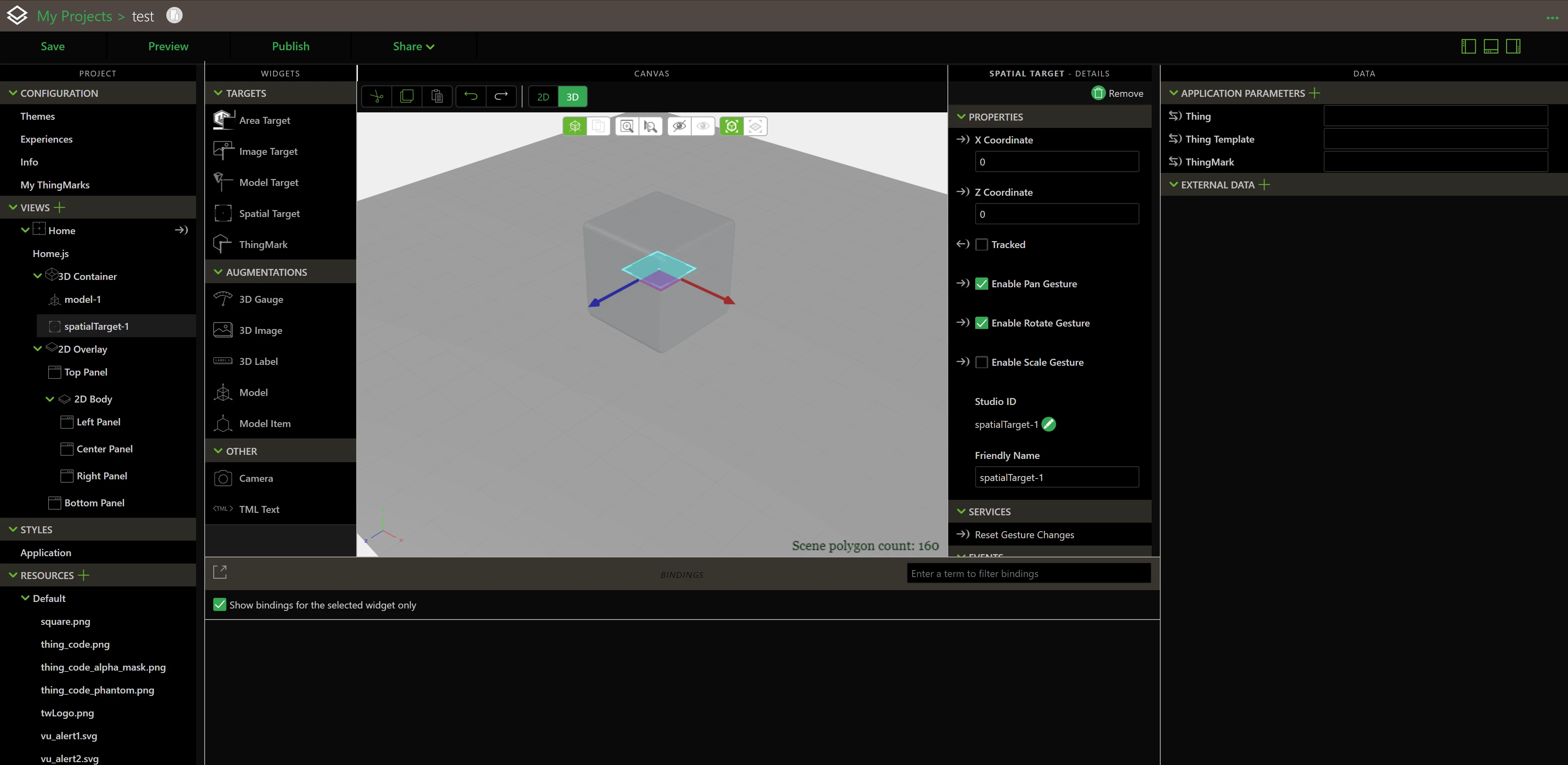Viewport: 1568px width, 765px height.
Task: Click the Publish button
Action: (290, 46)
